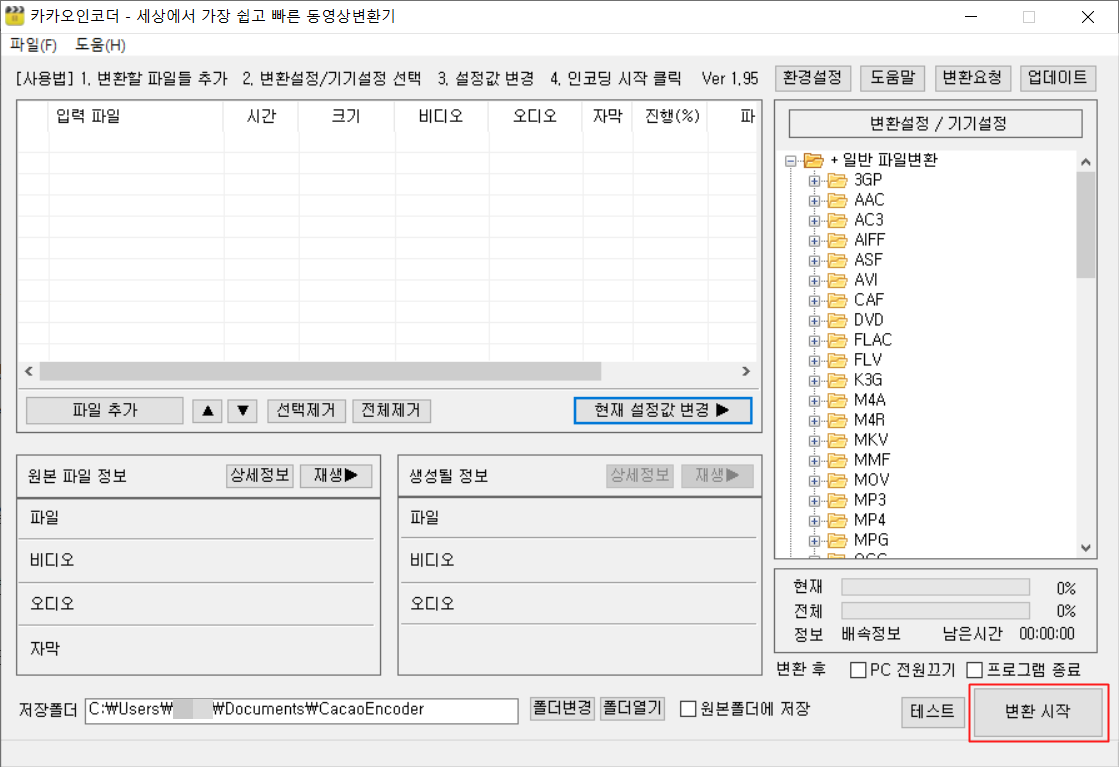Click the MOV folder icon
The image size is (1119, 767).
(x=837, y=479)
